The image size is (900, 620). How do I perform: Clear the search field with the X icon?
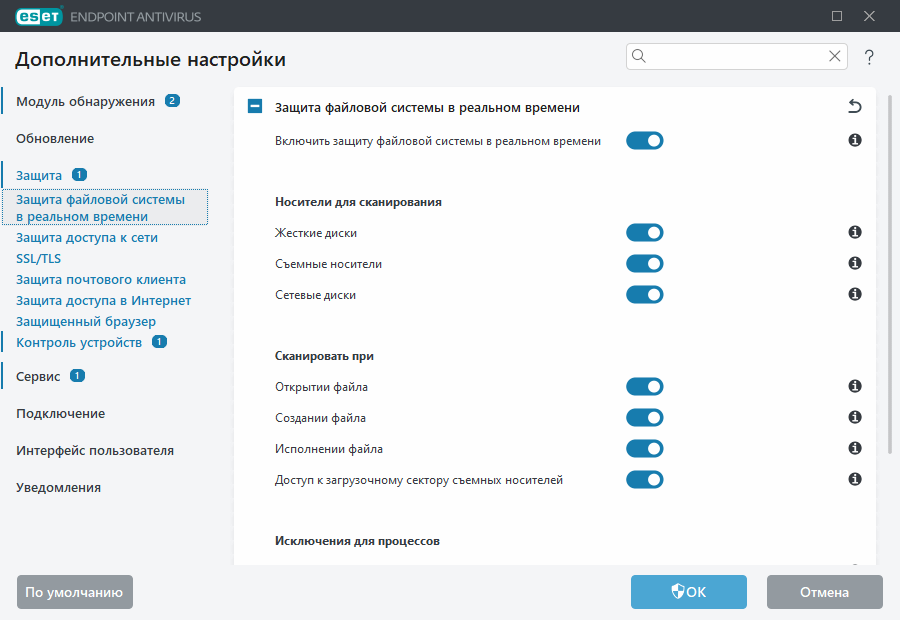(x=834, y=56)
